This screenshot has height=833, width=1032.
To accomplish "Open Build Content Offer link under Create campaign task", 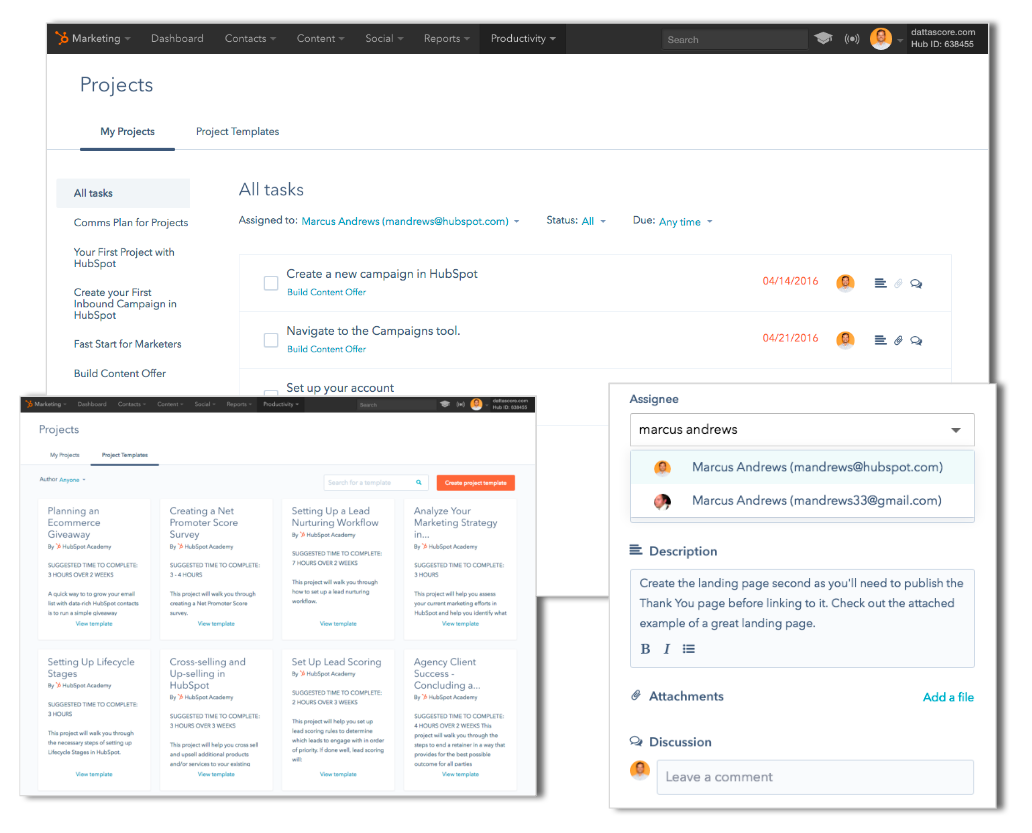I will [x=326, y=292].
